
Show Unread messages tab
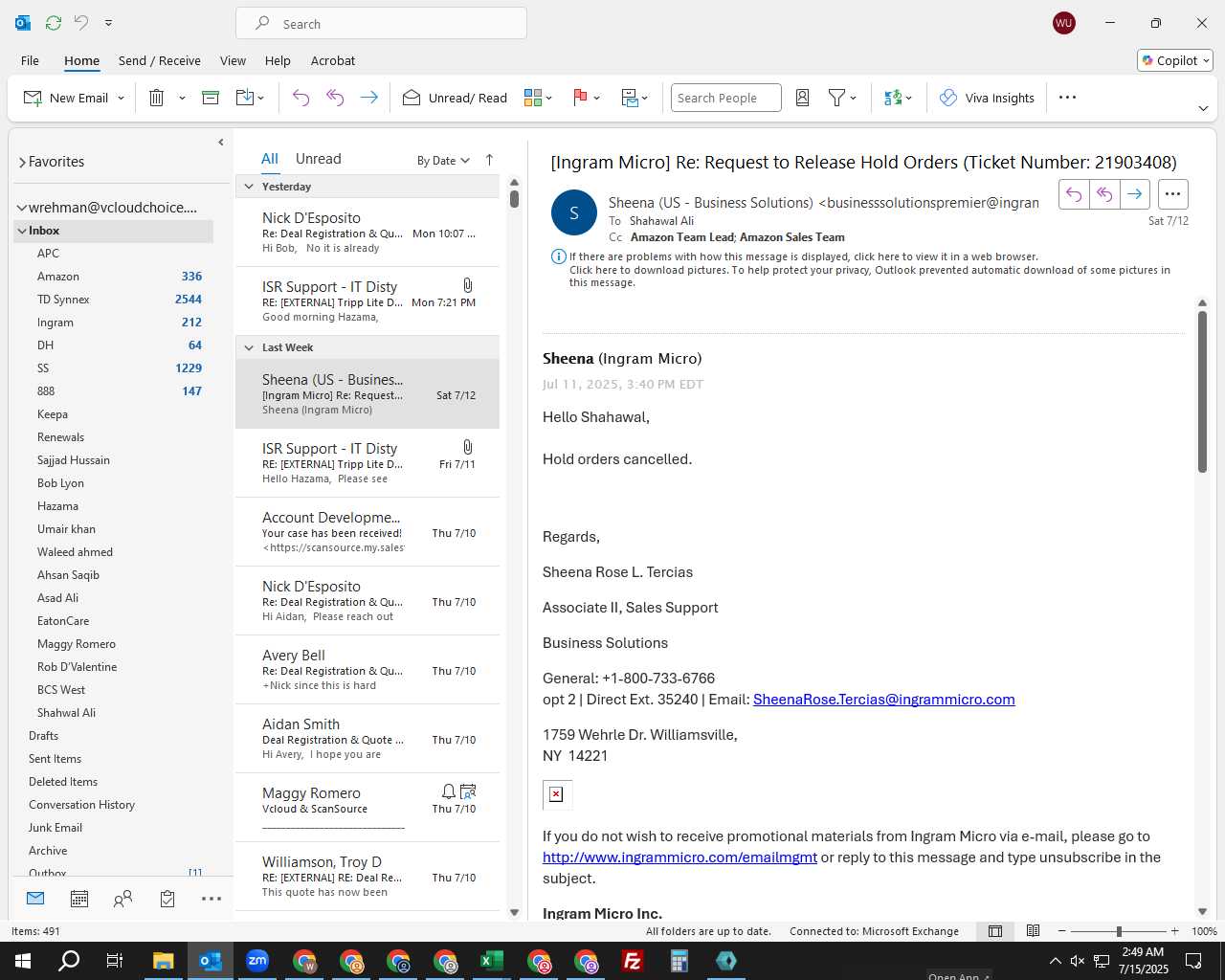coord(318,159)
